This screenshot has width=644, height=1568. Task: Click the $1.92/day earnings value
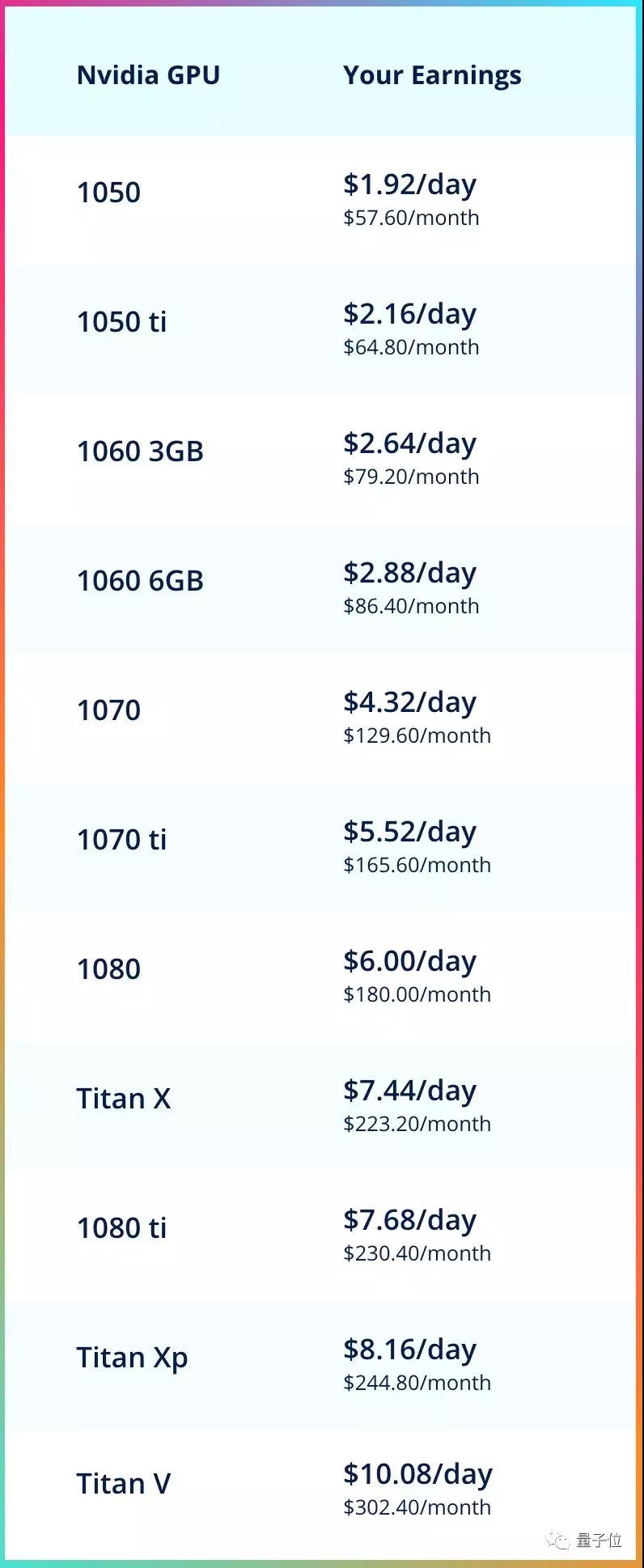tap(410, 185)
